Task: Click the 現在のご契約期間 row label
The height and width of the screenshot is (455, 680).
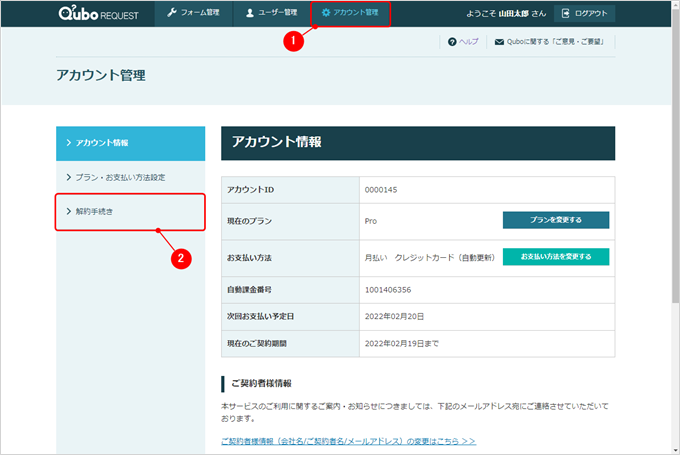Action: point(257,344)
